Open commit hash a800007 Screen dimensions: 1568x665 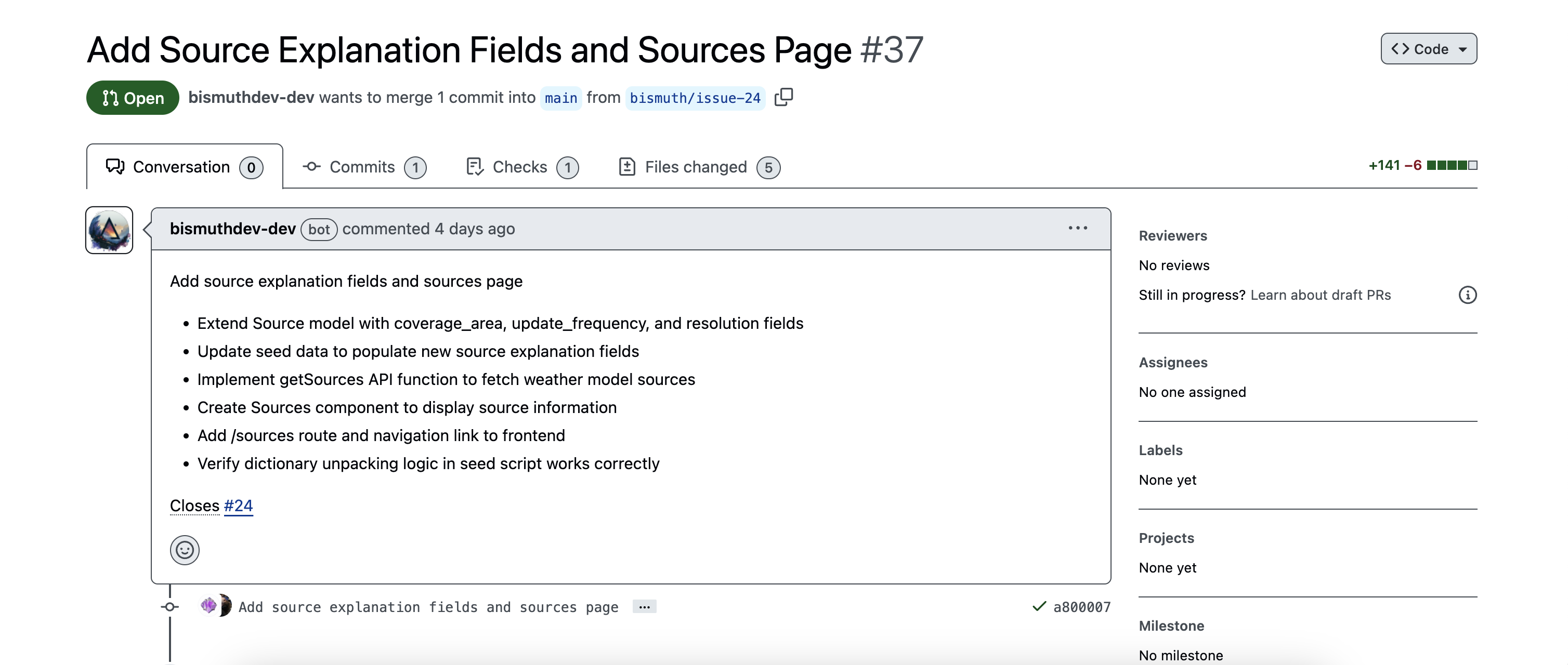[x=1082, y=607]
